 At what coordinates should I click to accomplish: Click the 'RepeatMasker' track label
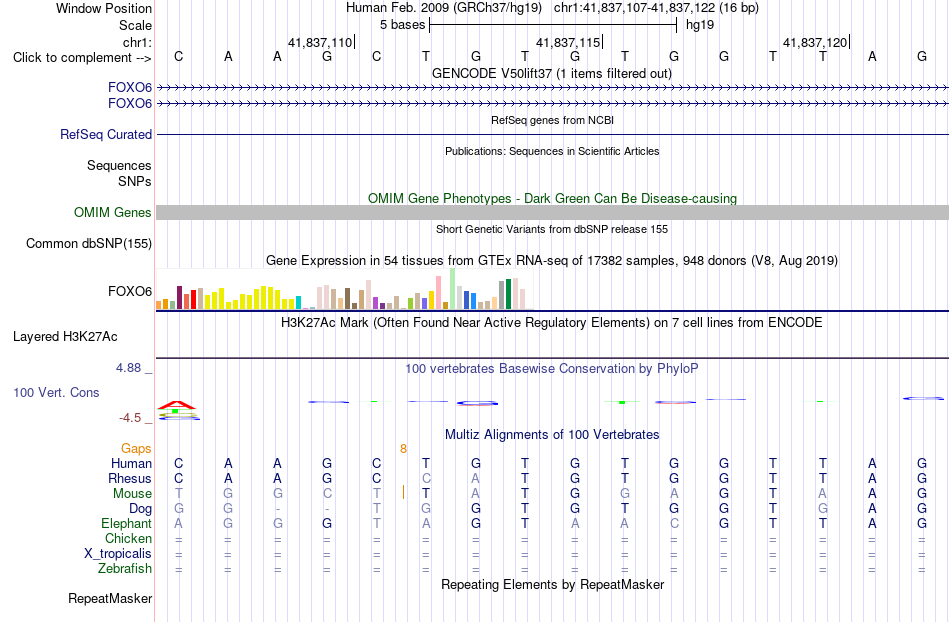click(x=110, y=598)
